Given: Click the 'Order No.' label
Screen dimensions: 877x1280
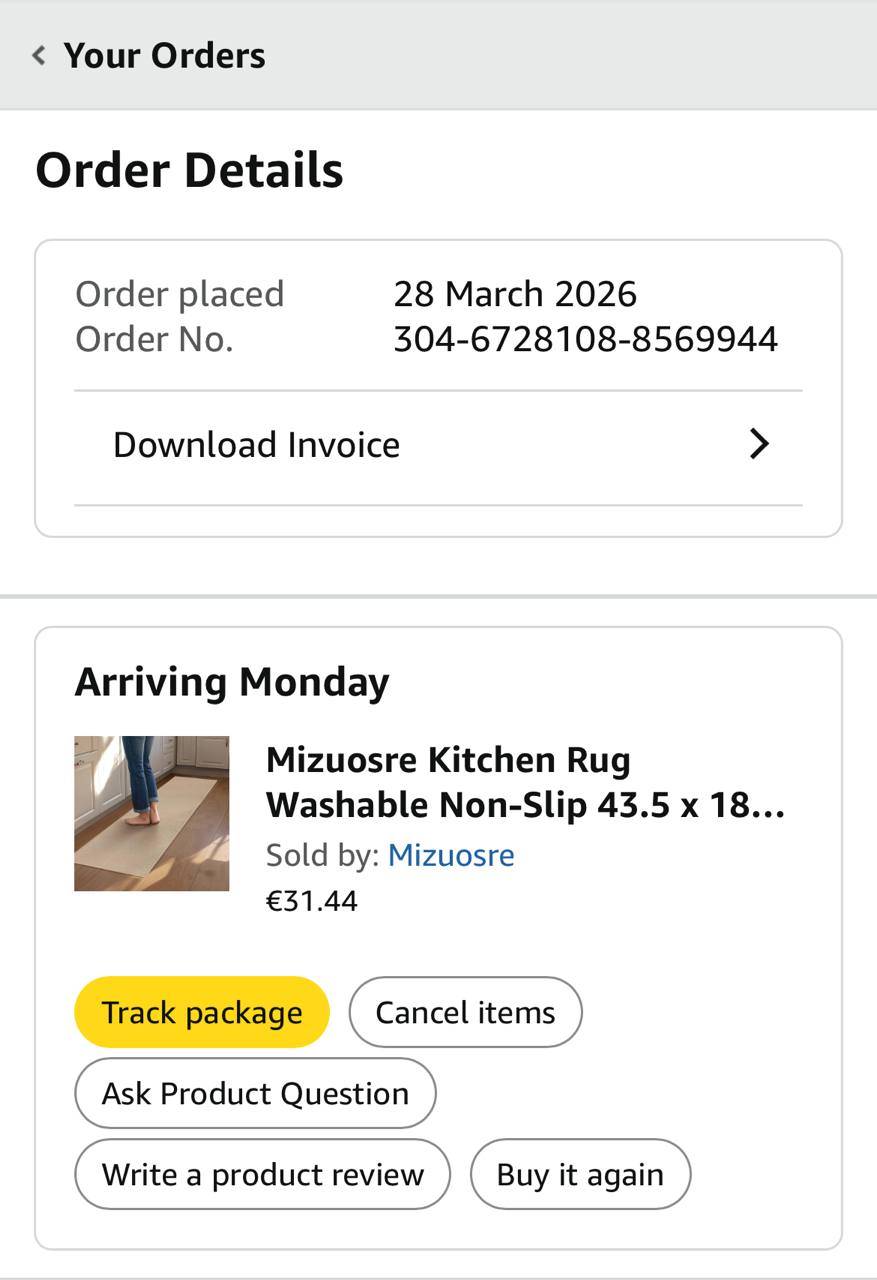Looking at the screenshot, I should click(x=154, y=339).
